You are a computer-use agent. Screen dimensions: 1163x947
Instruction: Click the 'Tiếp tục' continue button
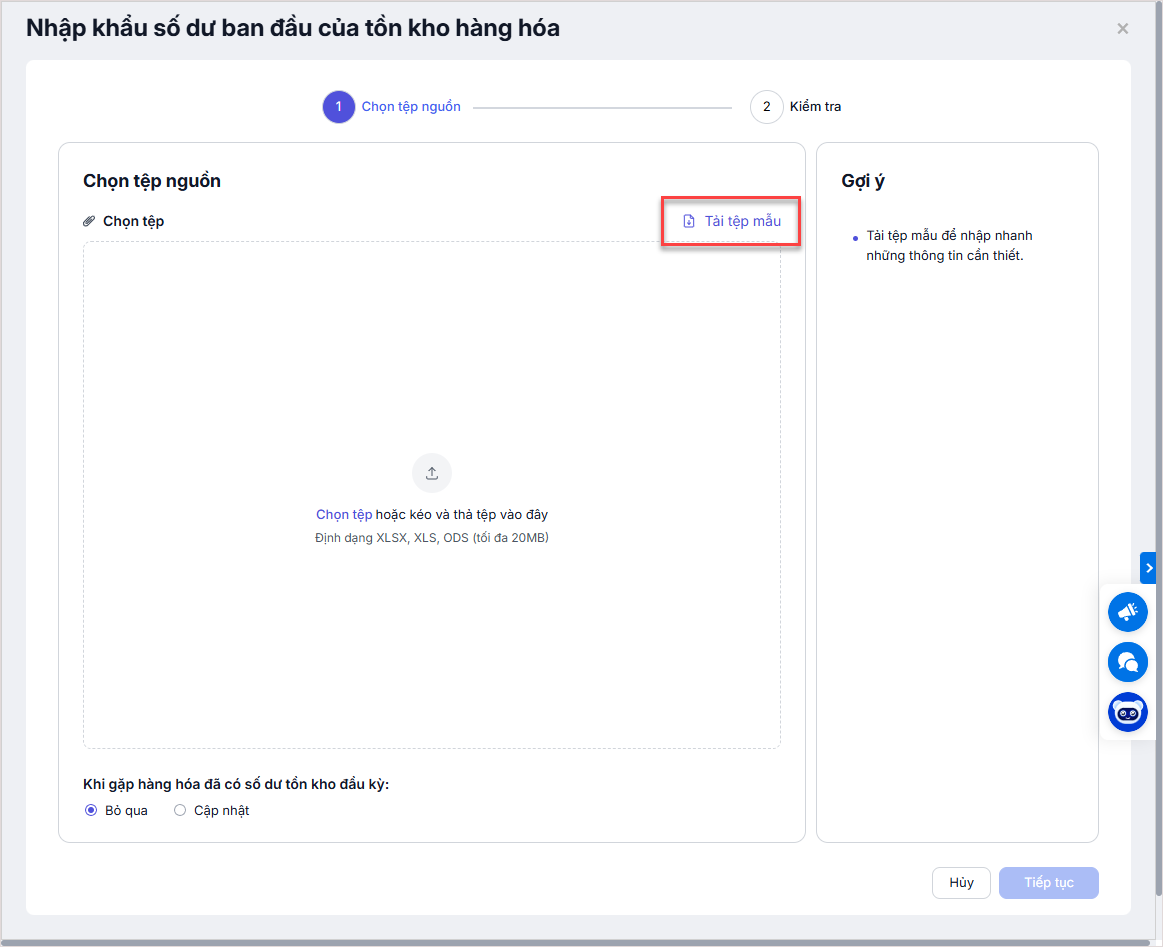(1049, 882)
